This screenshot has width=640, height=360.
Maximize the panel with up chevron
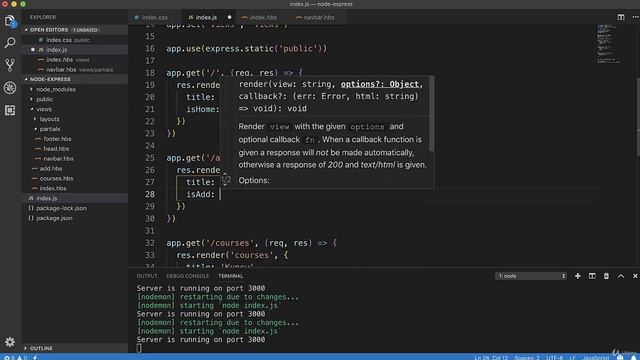click(x=620, y=276)
